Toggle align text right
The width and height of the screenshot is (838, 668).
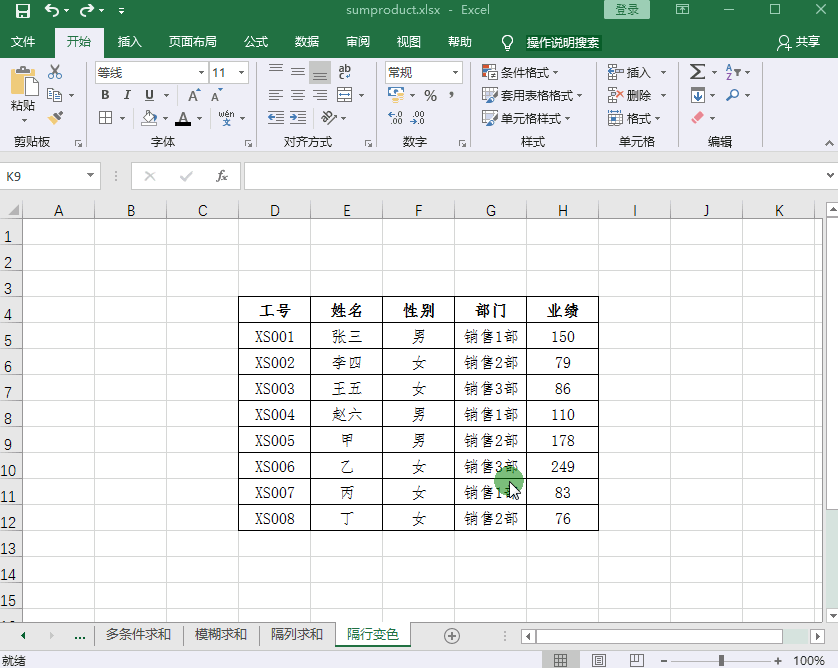pyautogui.click(x=320, y=95)
